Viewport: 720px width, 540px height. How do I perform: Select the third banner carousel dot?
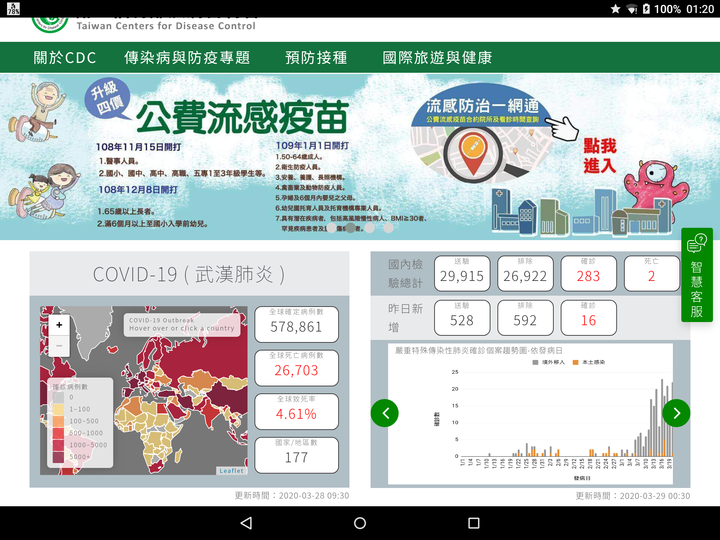(x=370, y=227)
